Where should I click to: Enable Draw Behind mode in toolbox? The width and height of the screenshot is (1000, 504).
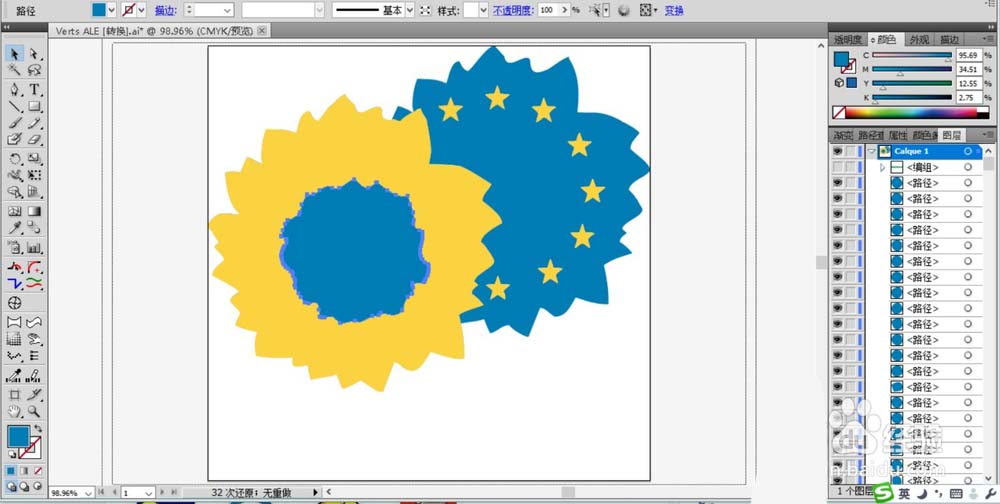tap(24, 485)
